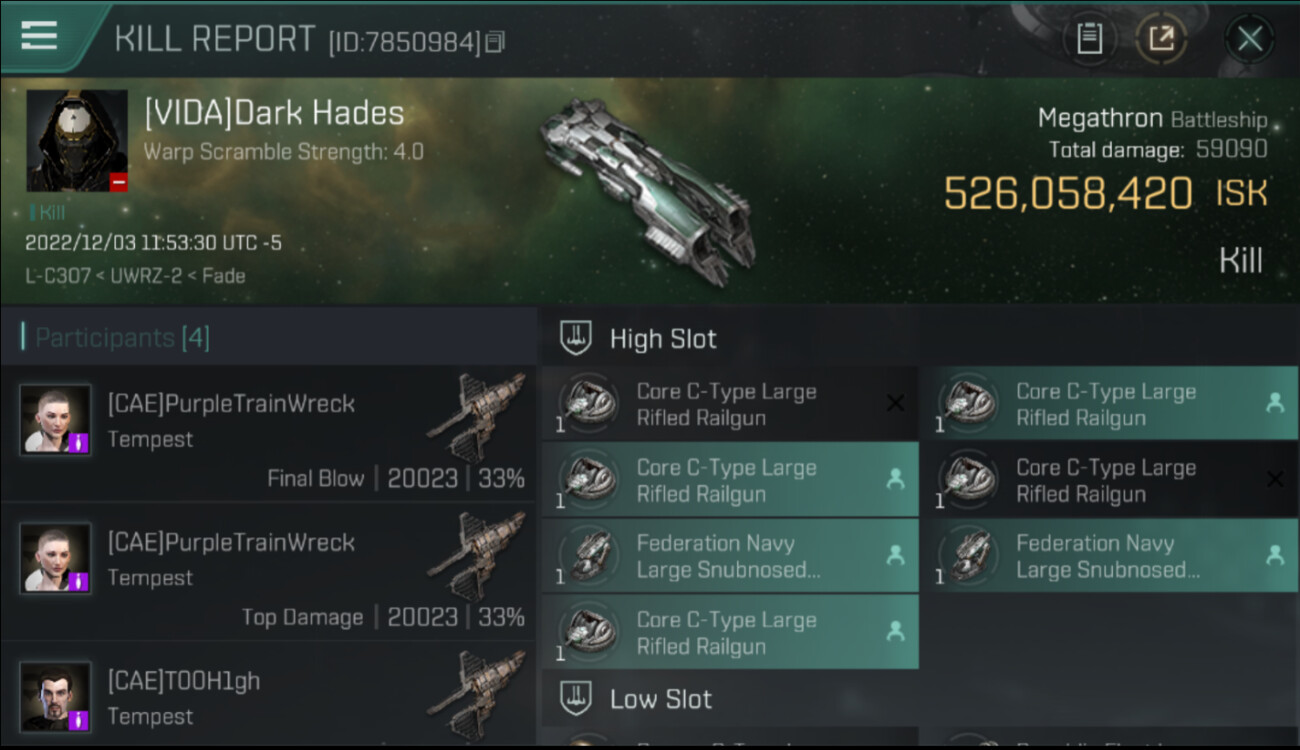Screen dimensions: 1300x750
Task: Click the Megathron ship image
Action: pos(647,190)
